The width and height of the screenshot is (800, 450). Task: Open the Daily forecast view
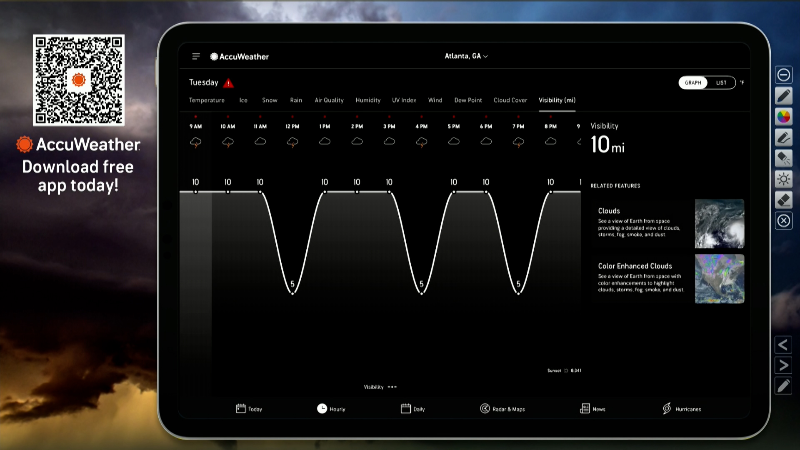click(413, 409)
